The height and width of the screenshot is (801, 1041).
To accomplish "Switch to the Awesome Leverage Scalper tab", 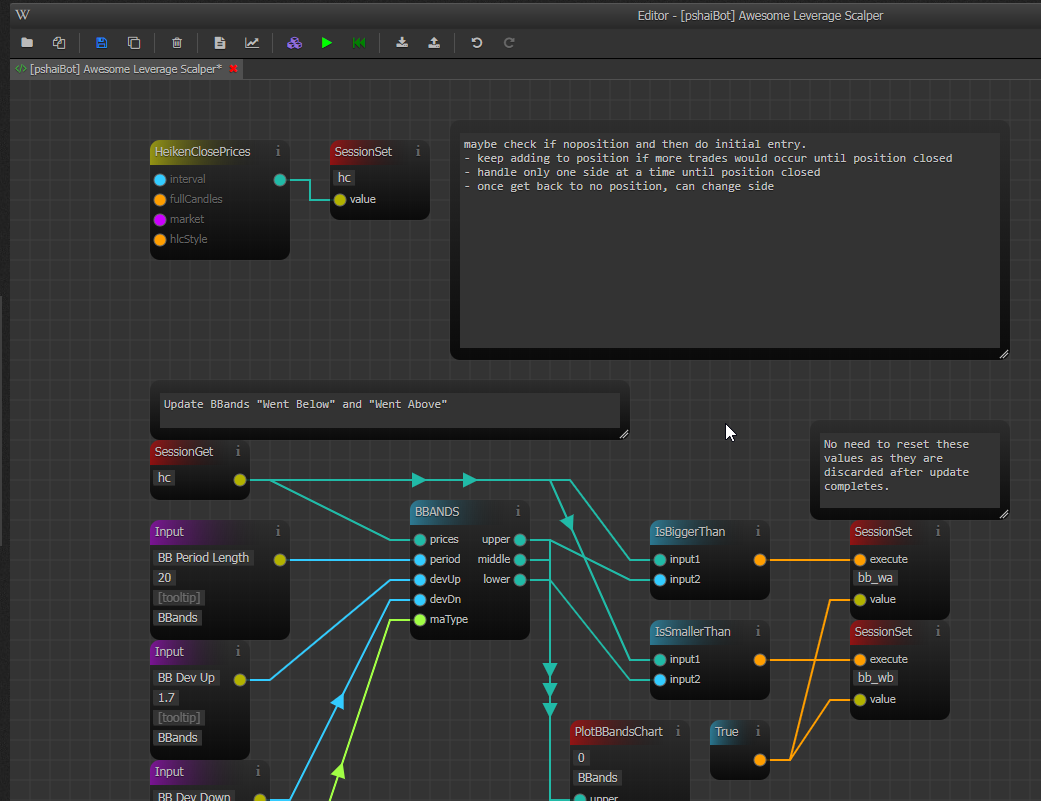I will tap(125, 69).
